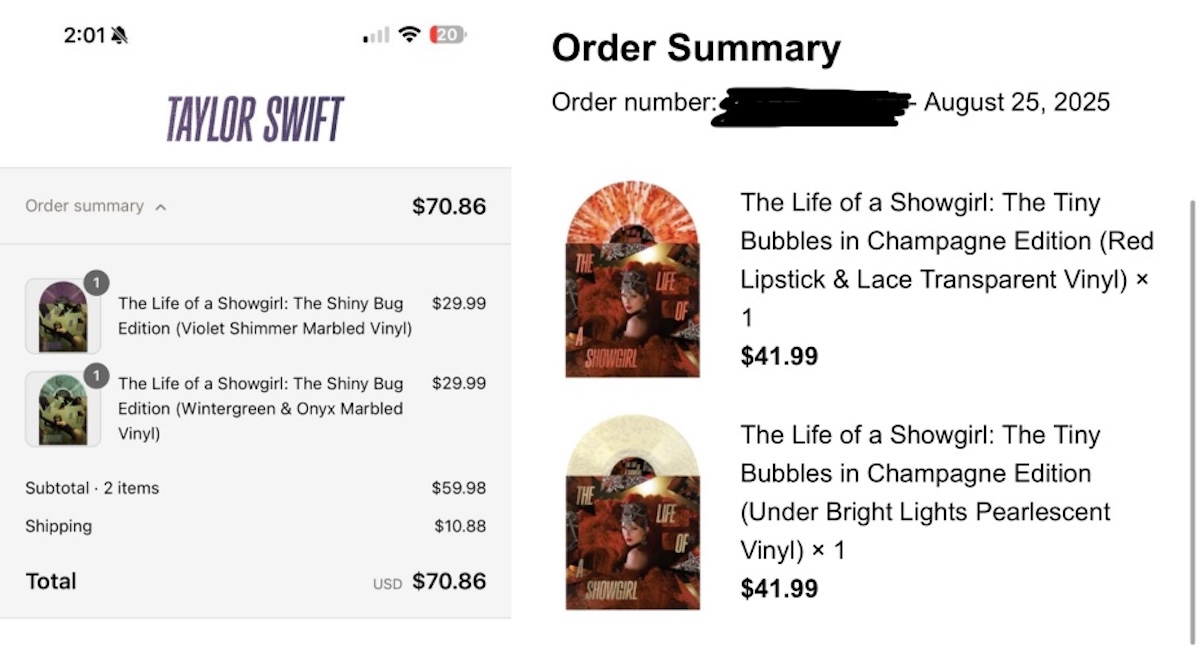1200x647 pixels.
Task: Open Red Lipstick & Lace vinyl image
Action: (x=633, y=279)
